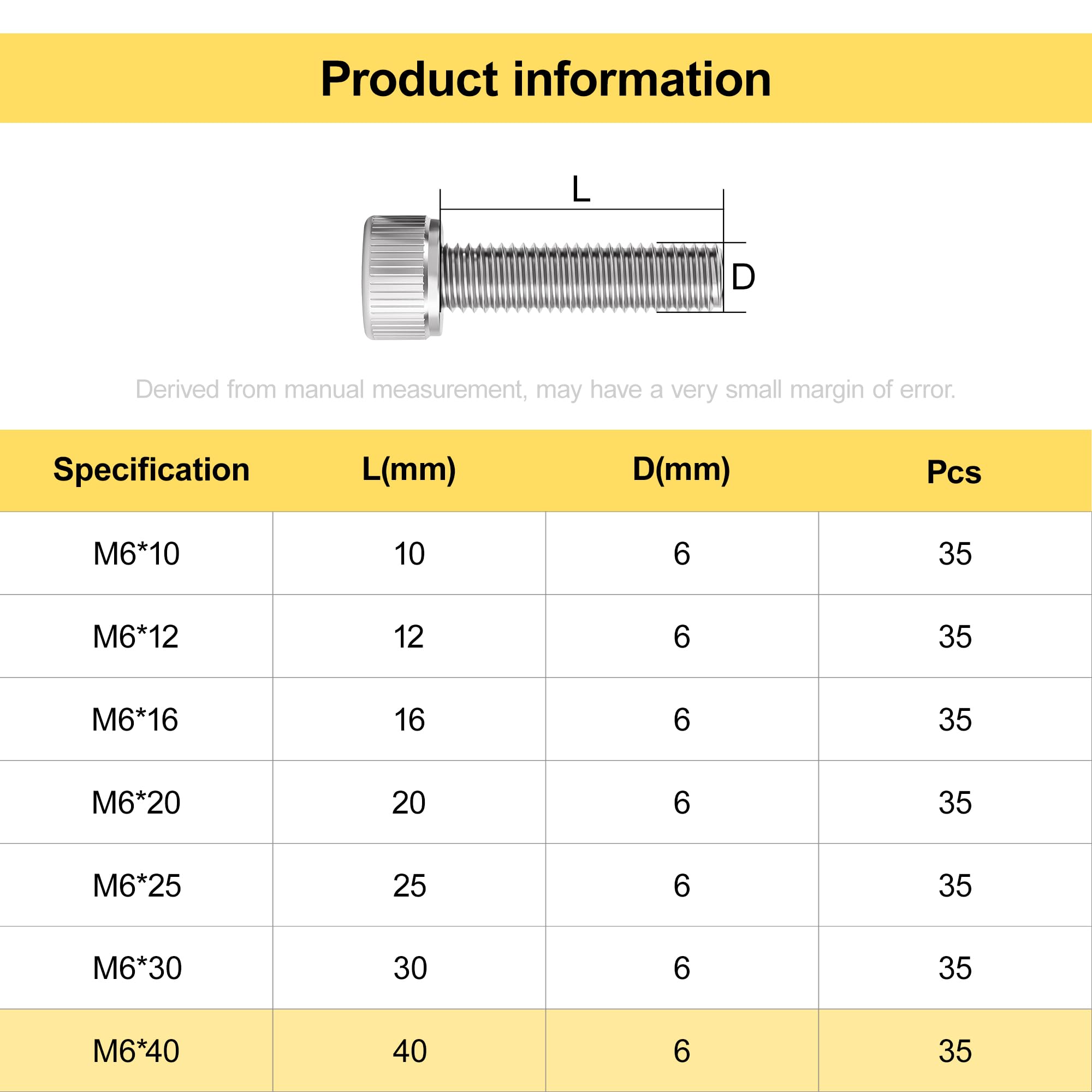Screen dimensions: 1092x1092
Task: Click the L dimension label above the screw
Action: point(581,189)
